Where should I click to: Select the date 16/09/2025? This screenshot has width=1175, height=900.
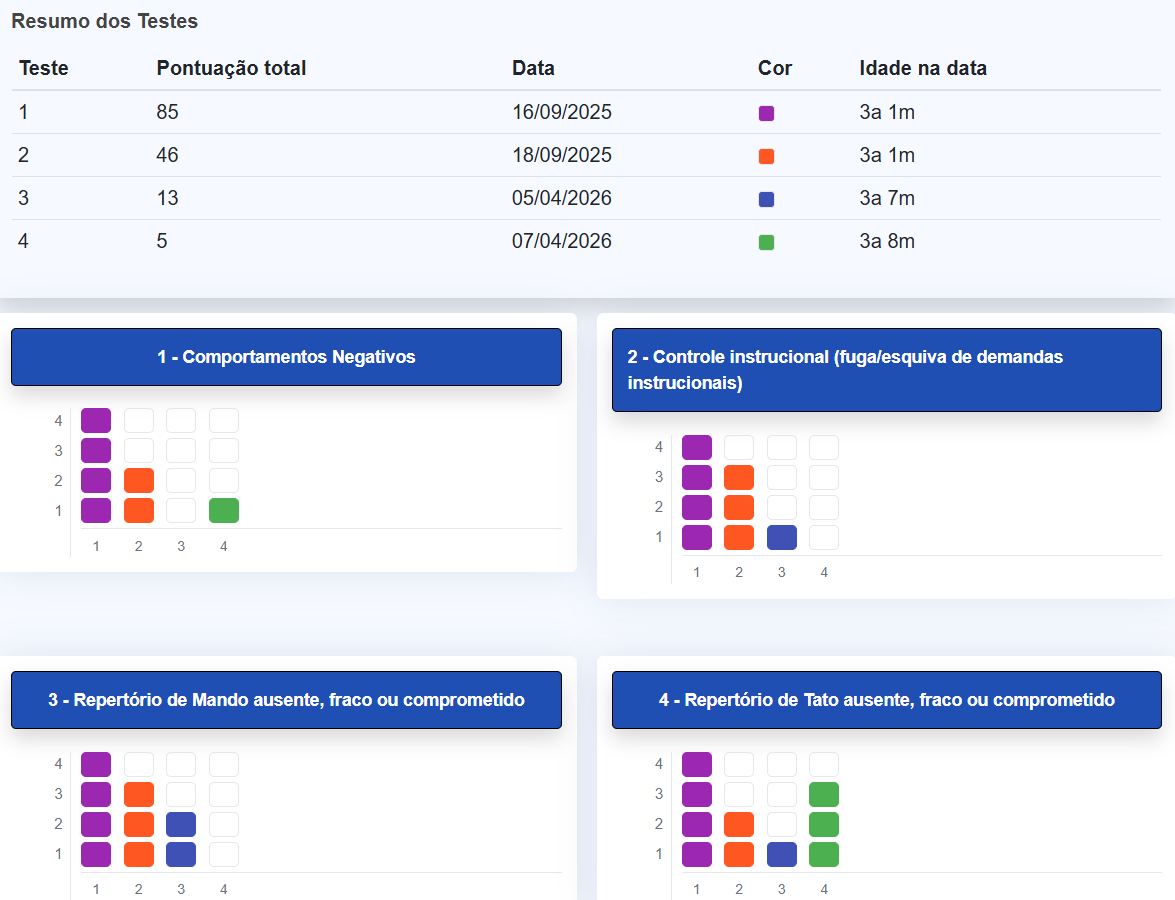[x=561, y=112]
